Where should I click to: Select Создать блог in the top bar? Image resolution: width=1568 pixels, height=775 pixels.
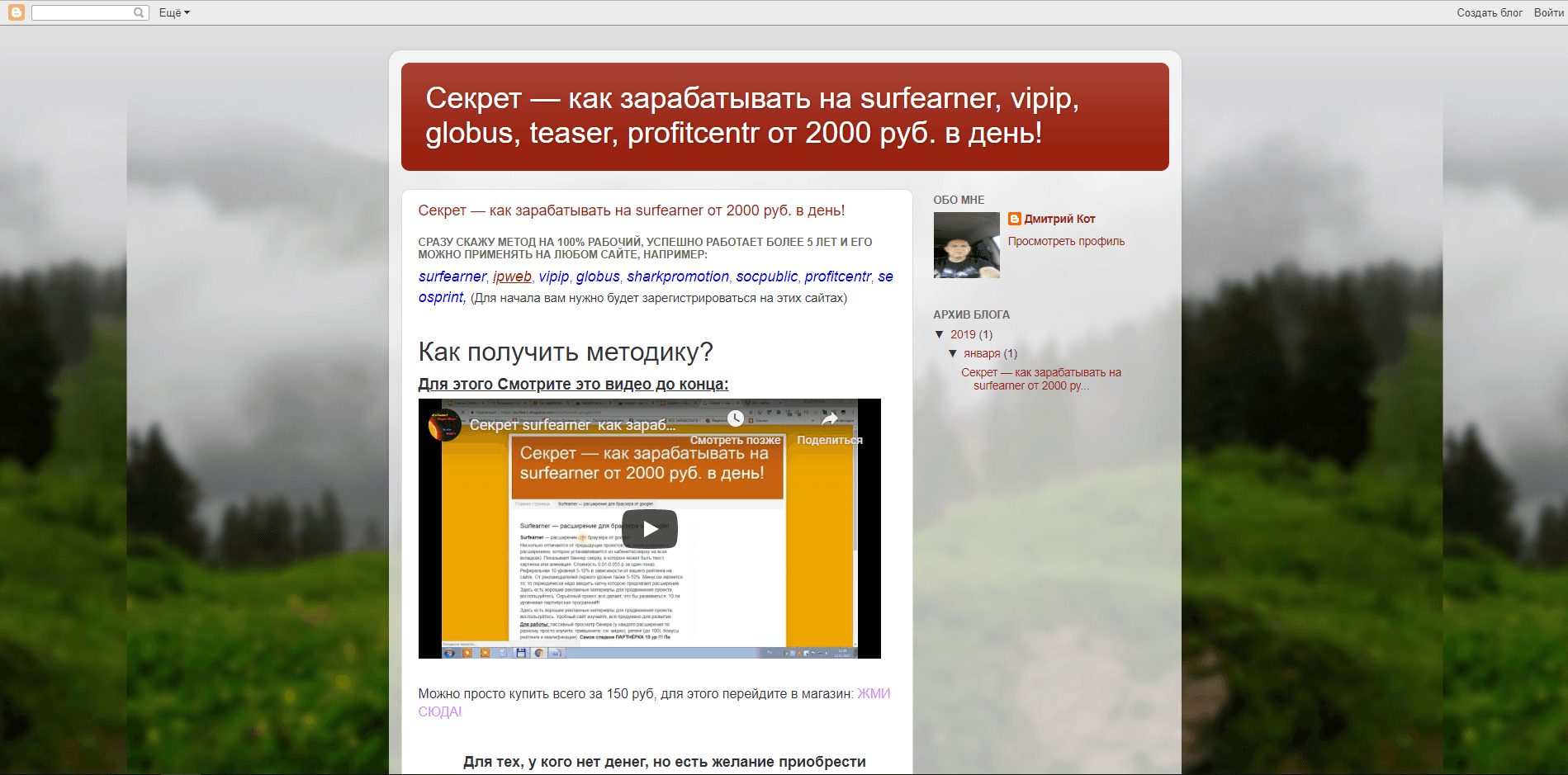point(1489,12)
